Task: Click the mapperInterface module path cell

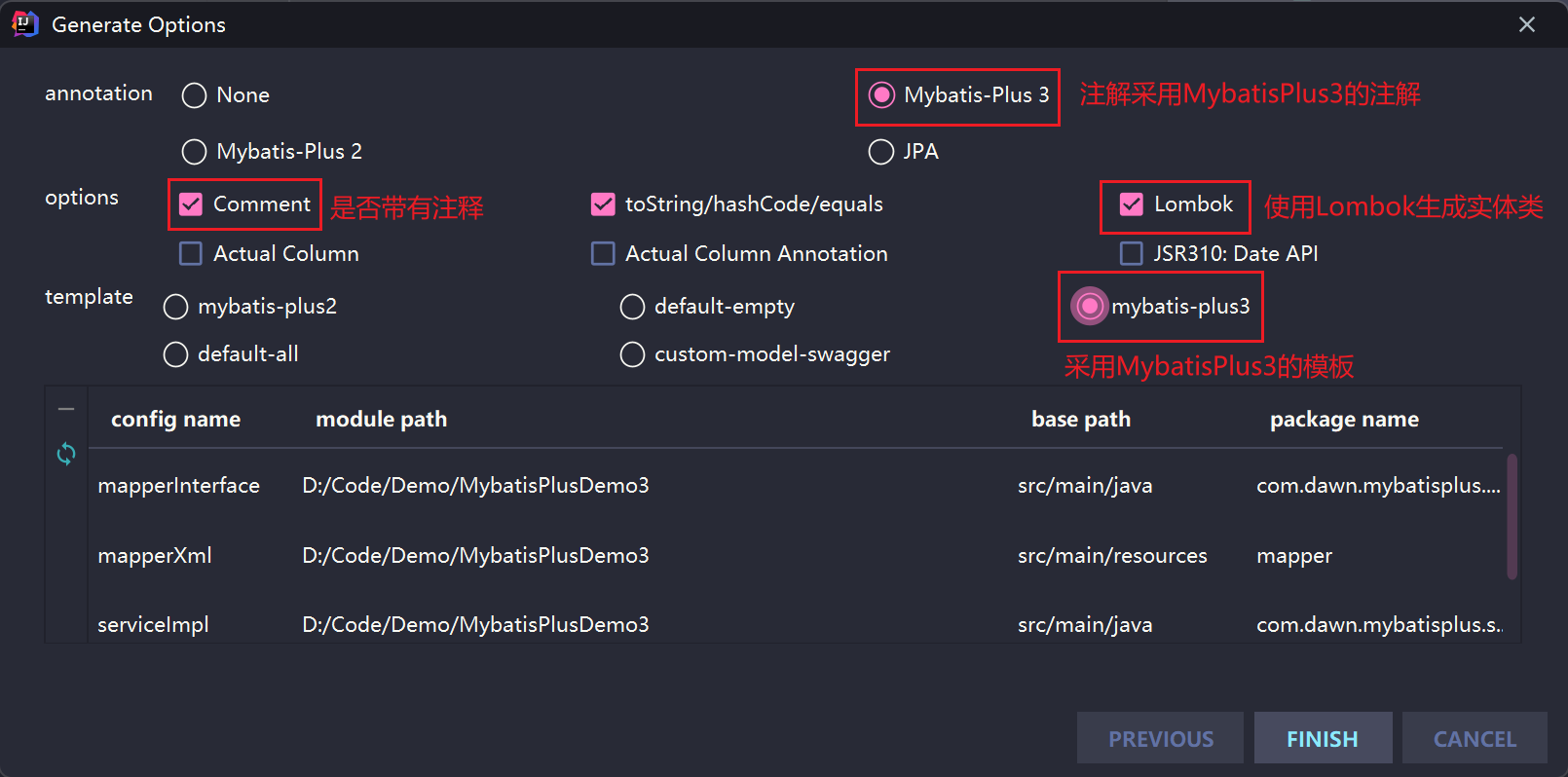Action: [475, 486]
